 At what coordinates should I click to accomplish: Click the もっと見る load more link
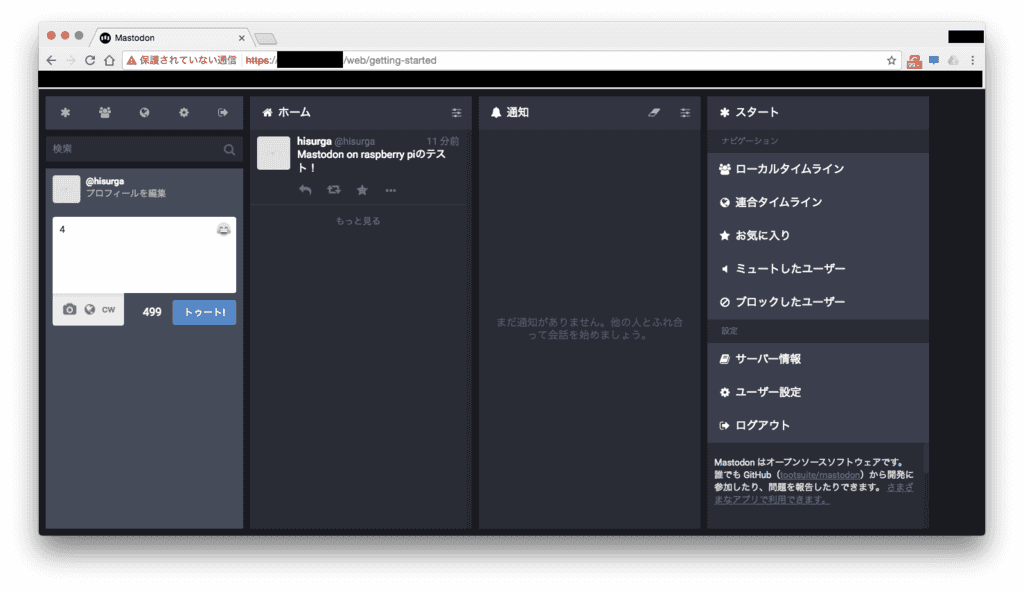pyautogui.click(x=358, y=221)
